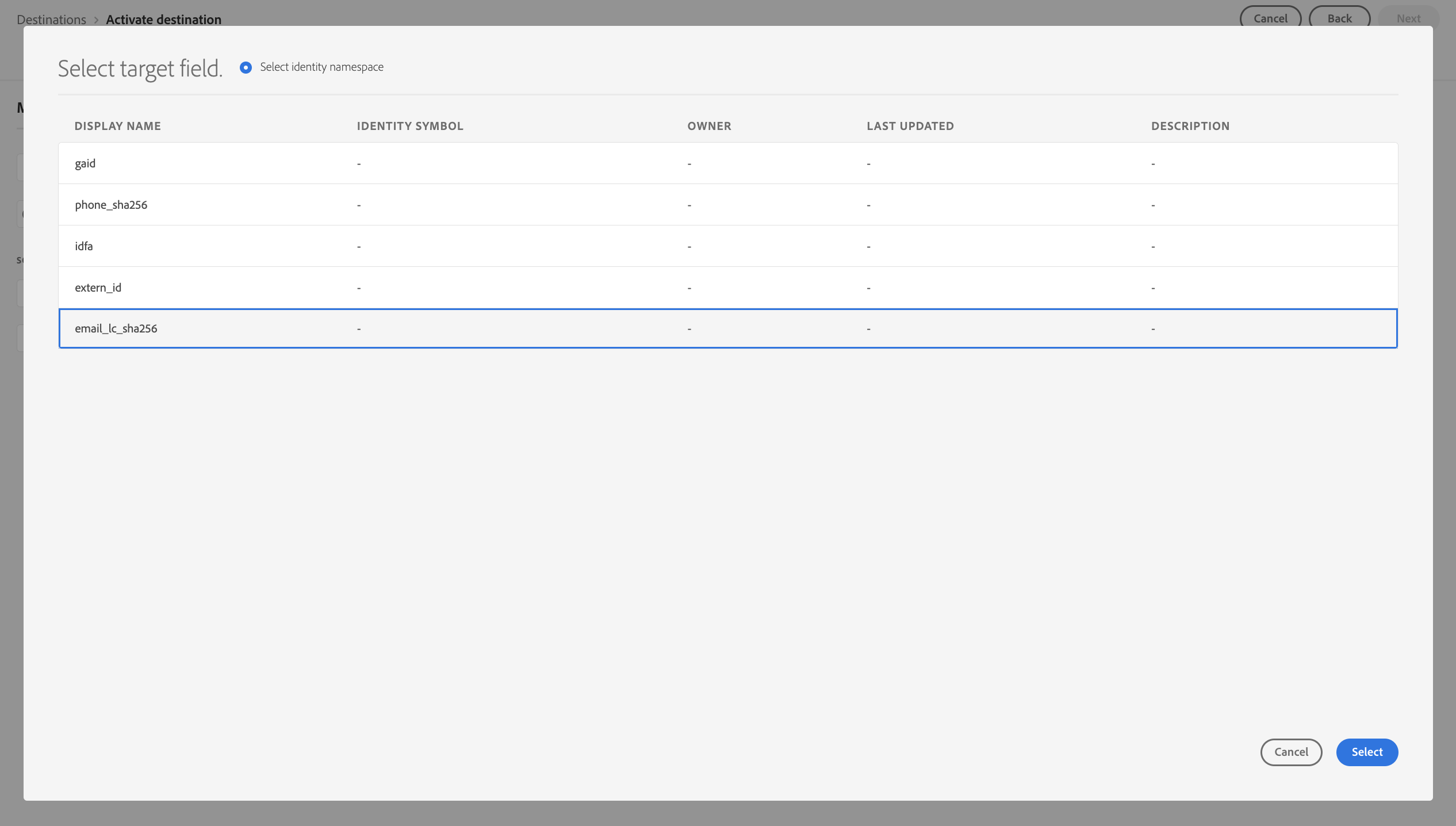Choose the gaid row
The image size is (1456, 826).
[728, 163]
